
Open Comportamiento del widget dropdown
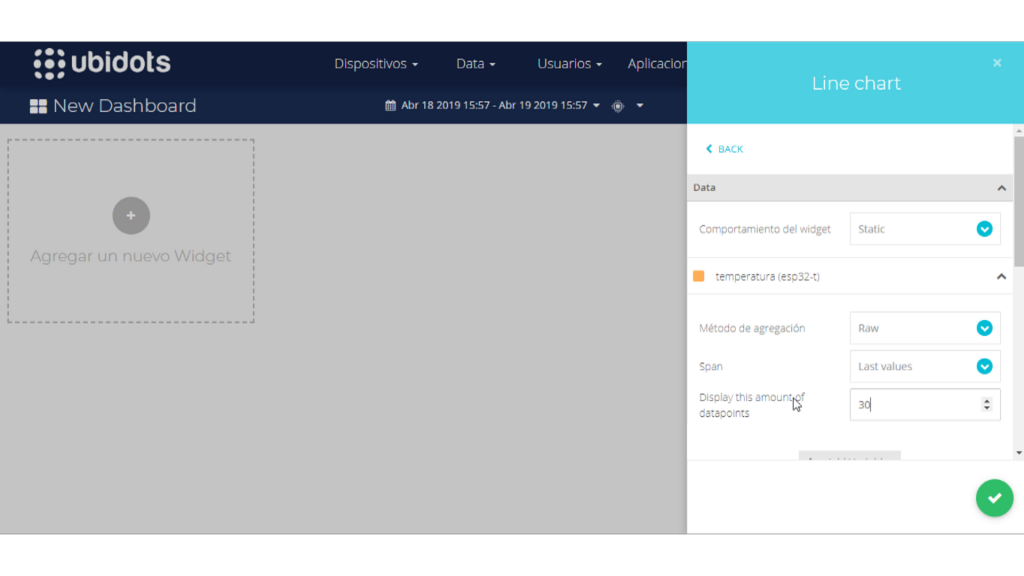coord(924,229)
